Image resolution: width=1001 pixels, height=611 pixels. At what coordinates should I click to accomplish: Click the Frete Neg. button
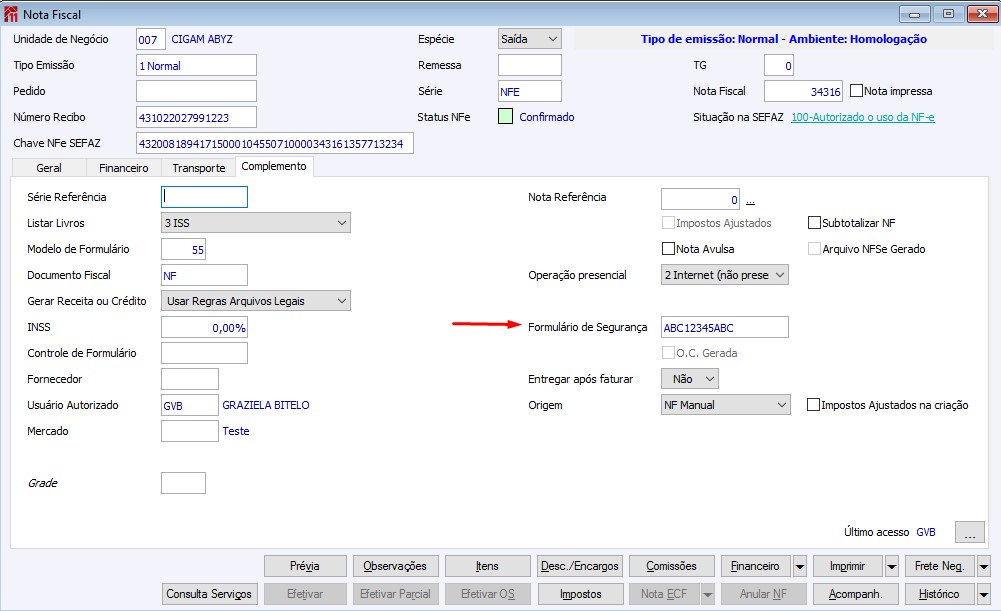[x=940, y=566]
